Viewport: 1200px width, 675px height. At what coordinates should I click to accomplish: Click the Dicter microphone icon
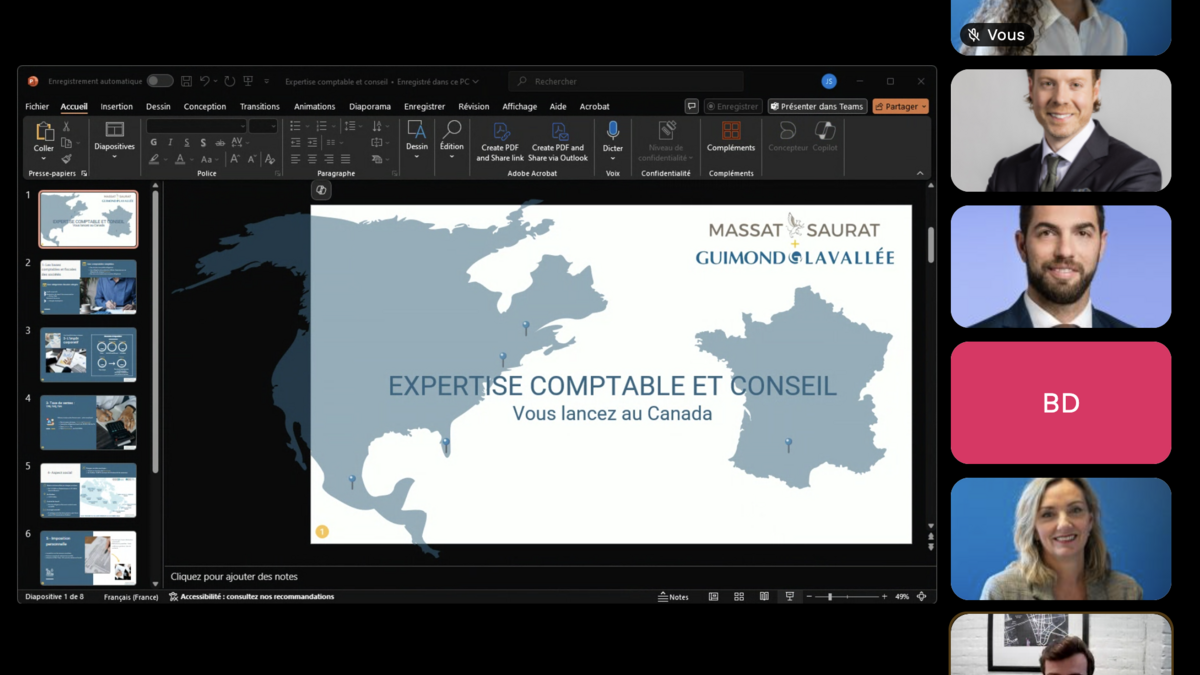point(613,131)
